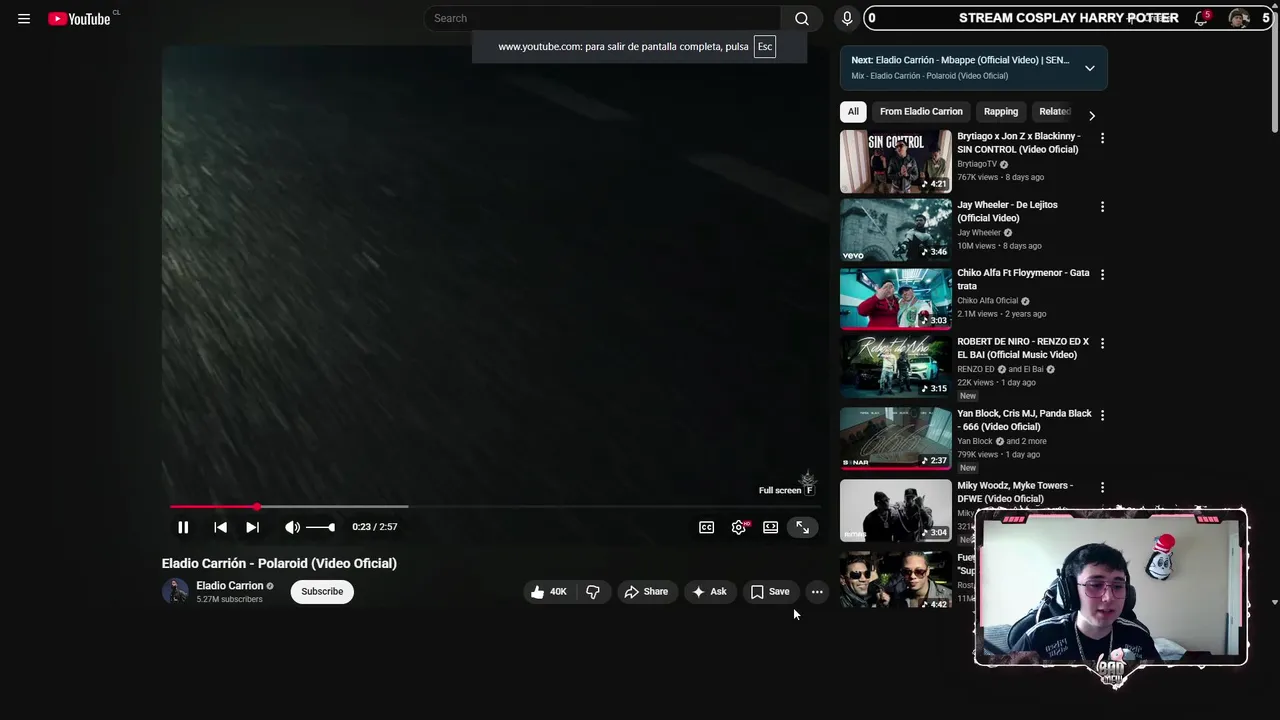This screenshot has width=1280, height=720.
Task: Open Yan Block 666 video thumbnail
Action: pyautogui.click(x=896, y=439)
